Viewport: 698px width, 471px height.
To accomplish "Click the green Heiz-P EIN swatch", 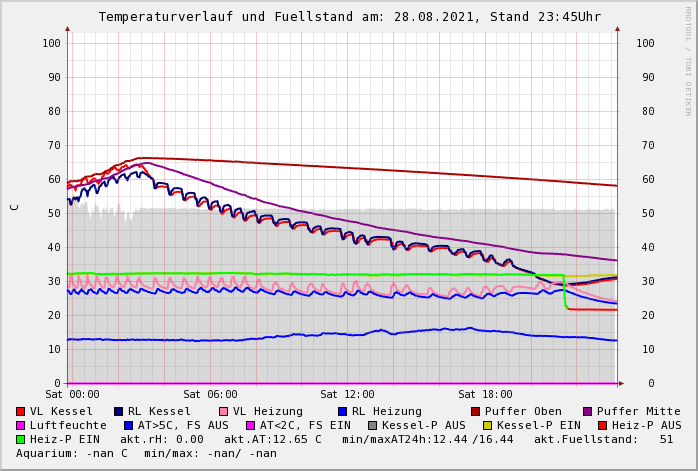I will [20, 439].
